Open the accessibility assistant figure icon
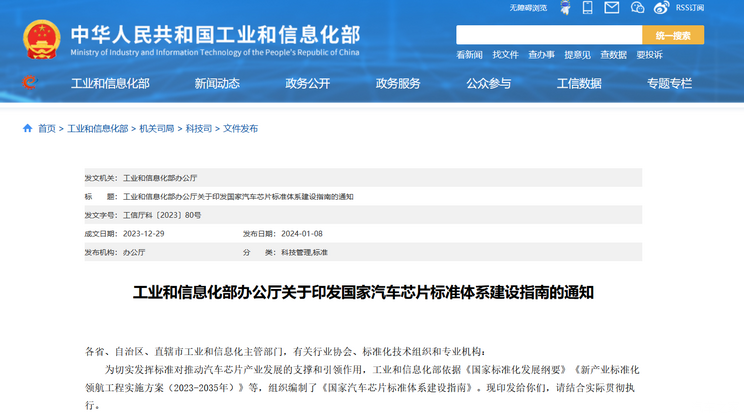Image resolution: width=744 pixels, height=418 pixels. tap(565, 8)
